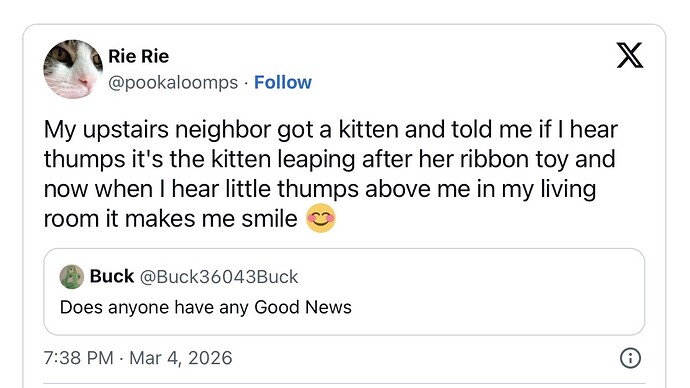
Task: Visit the @pookaloomps handle link
Action: click(173, 83)
